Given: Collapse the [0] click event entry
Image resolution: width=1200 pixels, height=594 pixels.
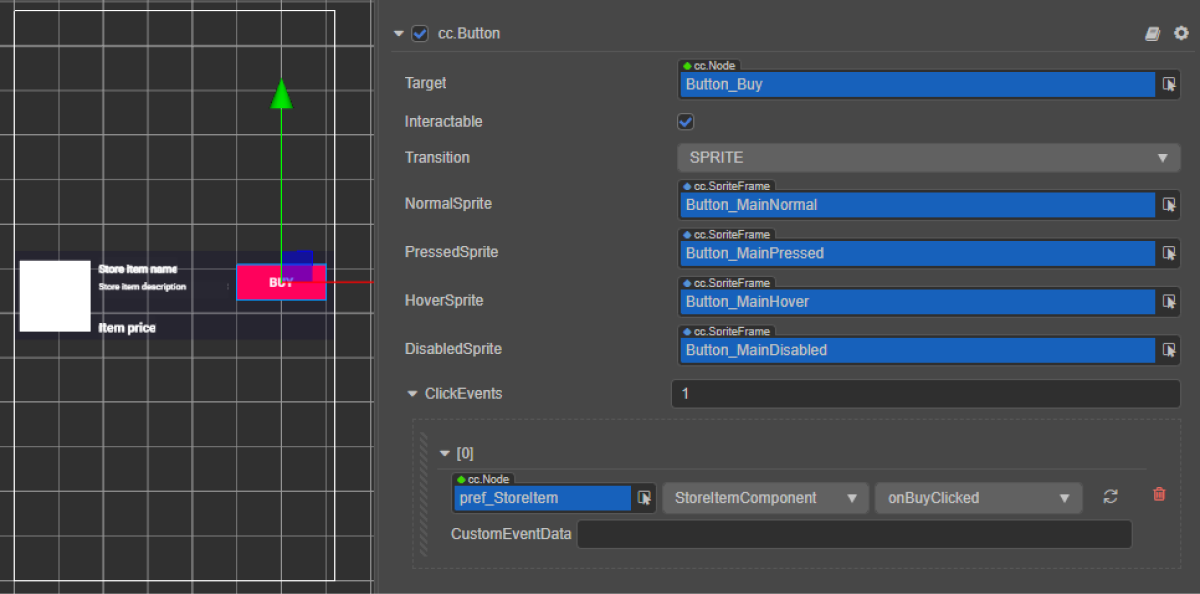Looking at the screenshot, I should coord(446,454).
